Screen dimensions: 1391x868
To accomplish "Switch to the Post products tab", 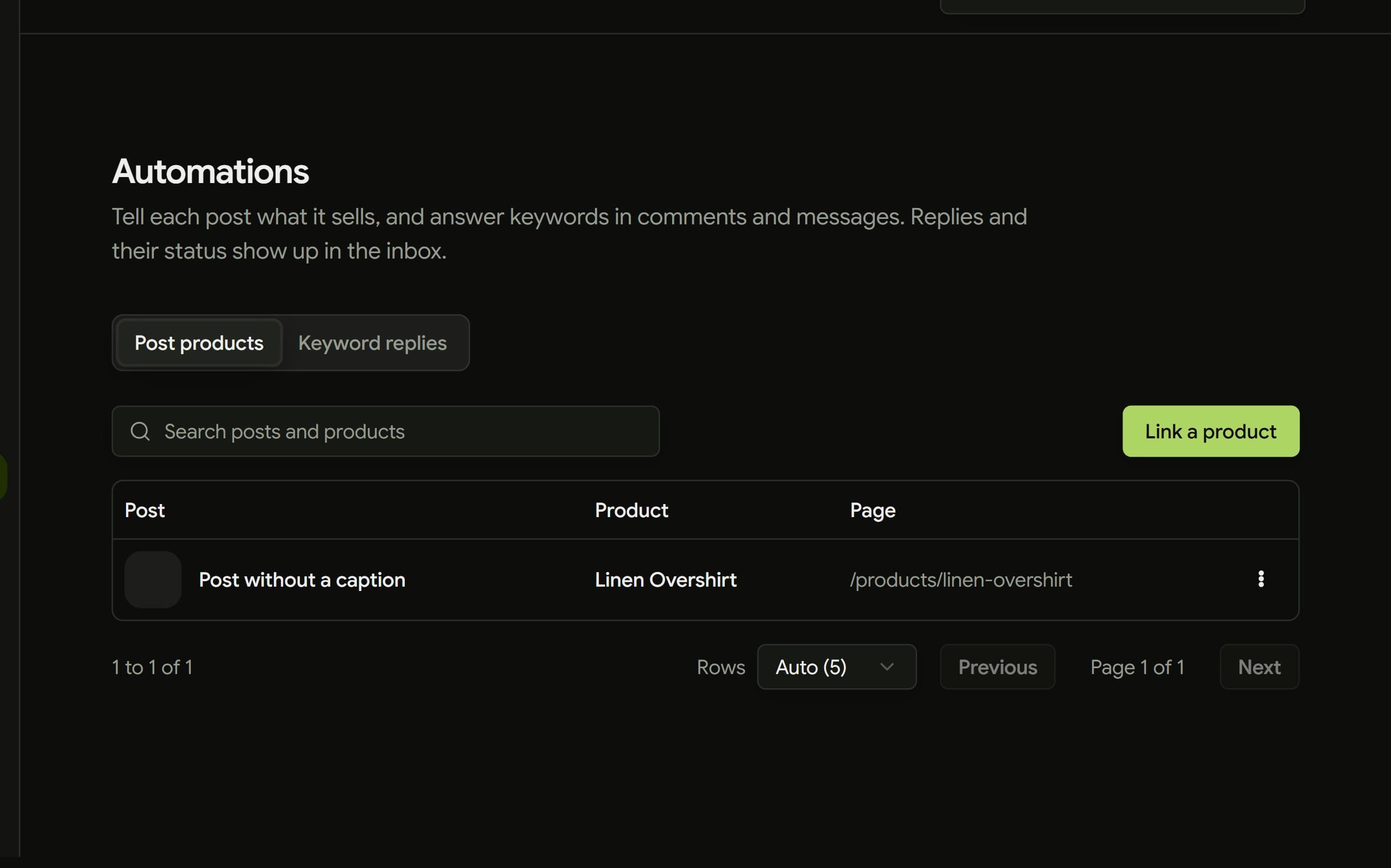I will tap(199, 343).
